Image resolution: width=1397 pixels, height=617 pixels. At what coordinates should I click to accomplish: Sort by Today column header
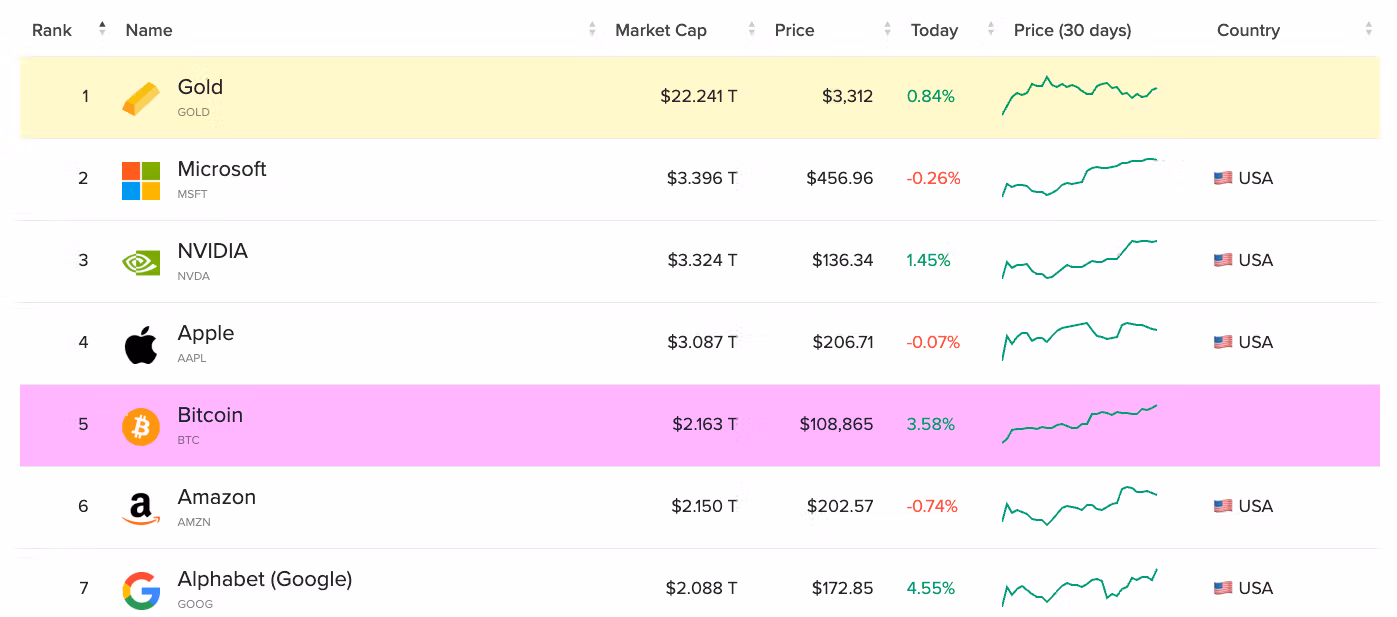pyautogui.click(x=934, y=30)
